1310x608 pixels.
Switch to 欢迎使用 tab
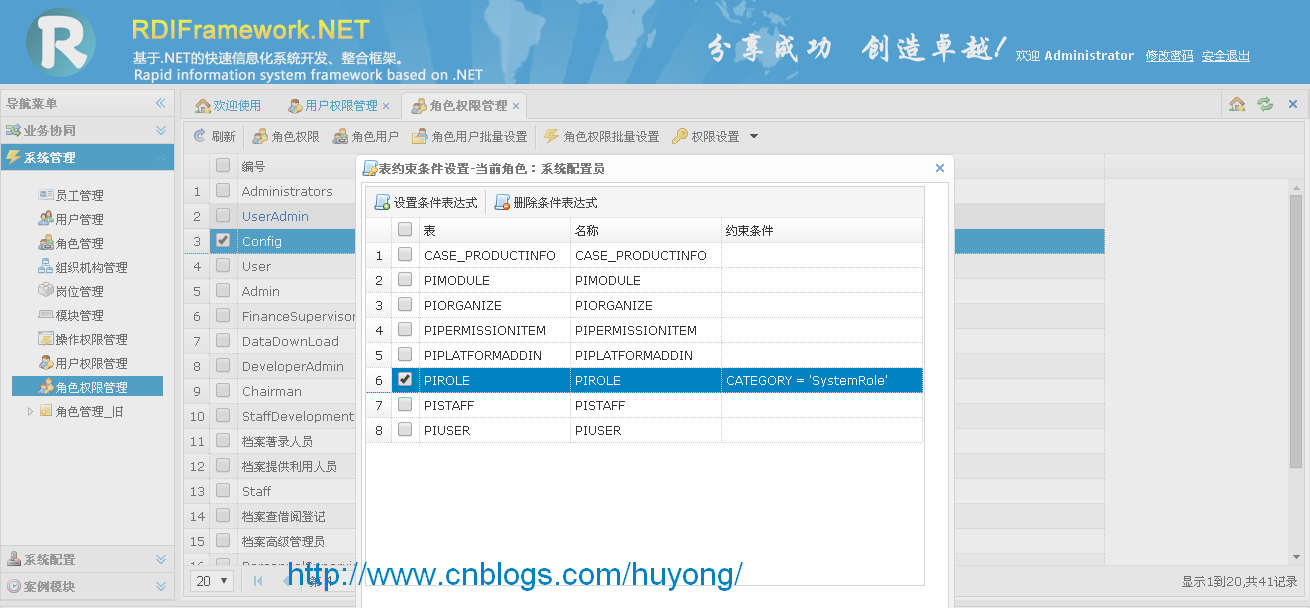tap(228, 105)
